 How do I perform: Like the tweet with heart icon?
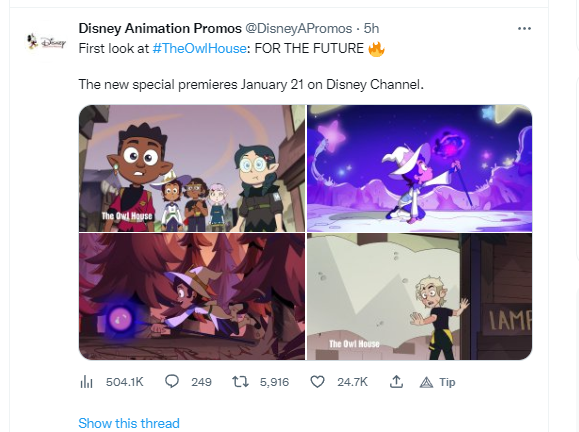(x=317, y=381)
